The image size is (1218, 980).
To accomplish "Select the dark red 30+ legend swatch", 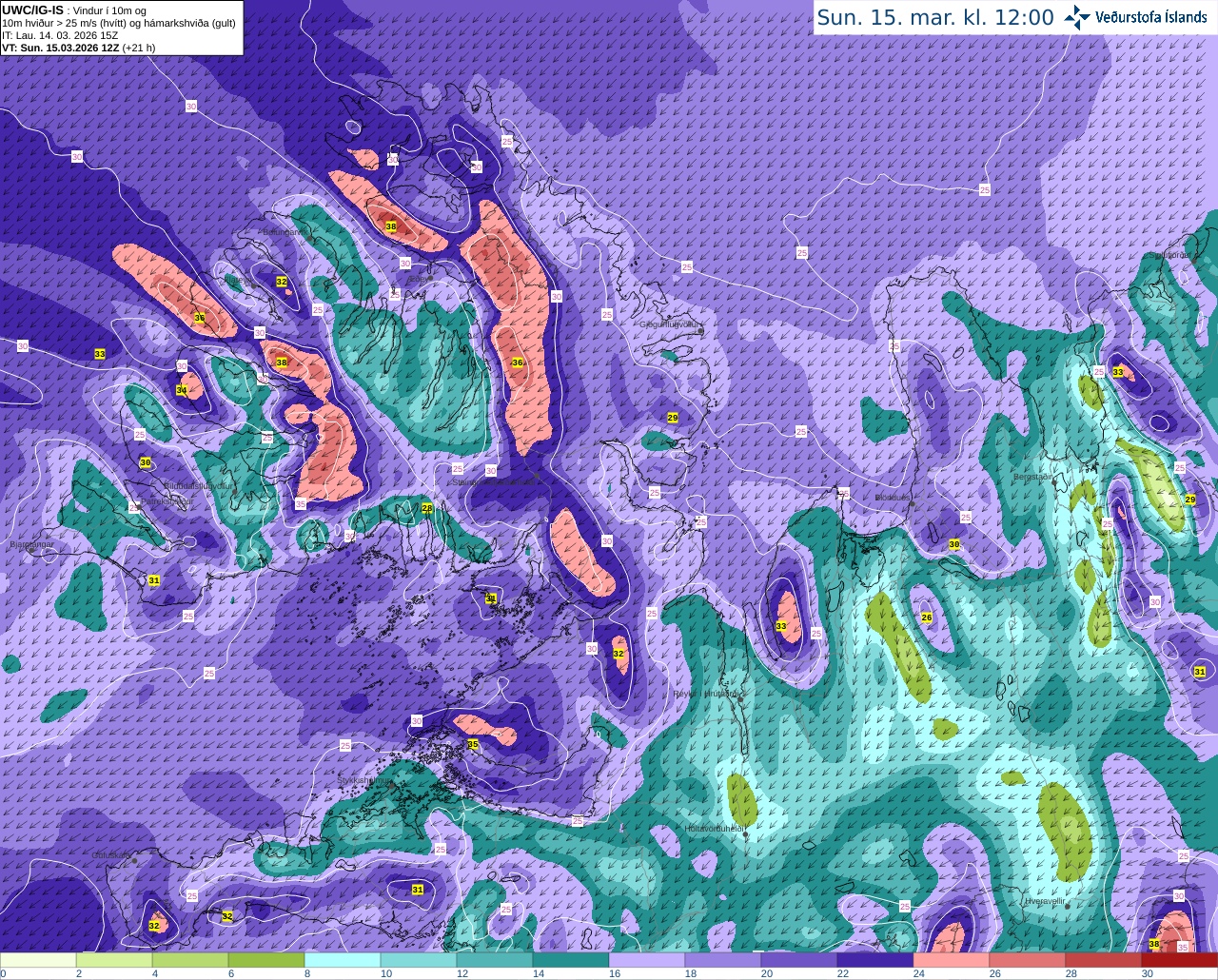I will click(x=1180, y=960).
